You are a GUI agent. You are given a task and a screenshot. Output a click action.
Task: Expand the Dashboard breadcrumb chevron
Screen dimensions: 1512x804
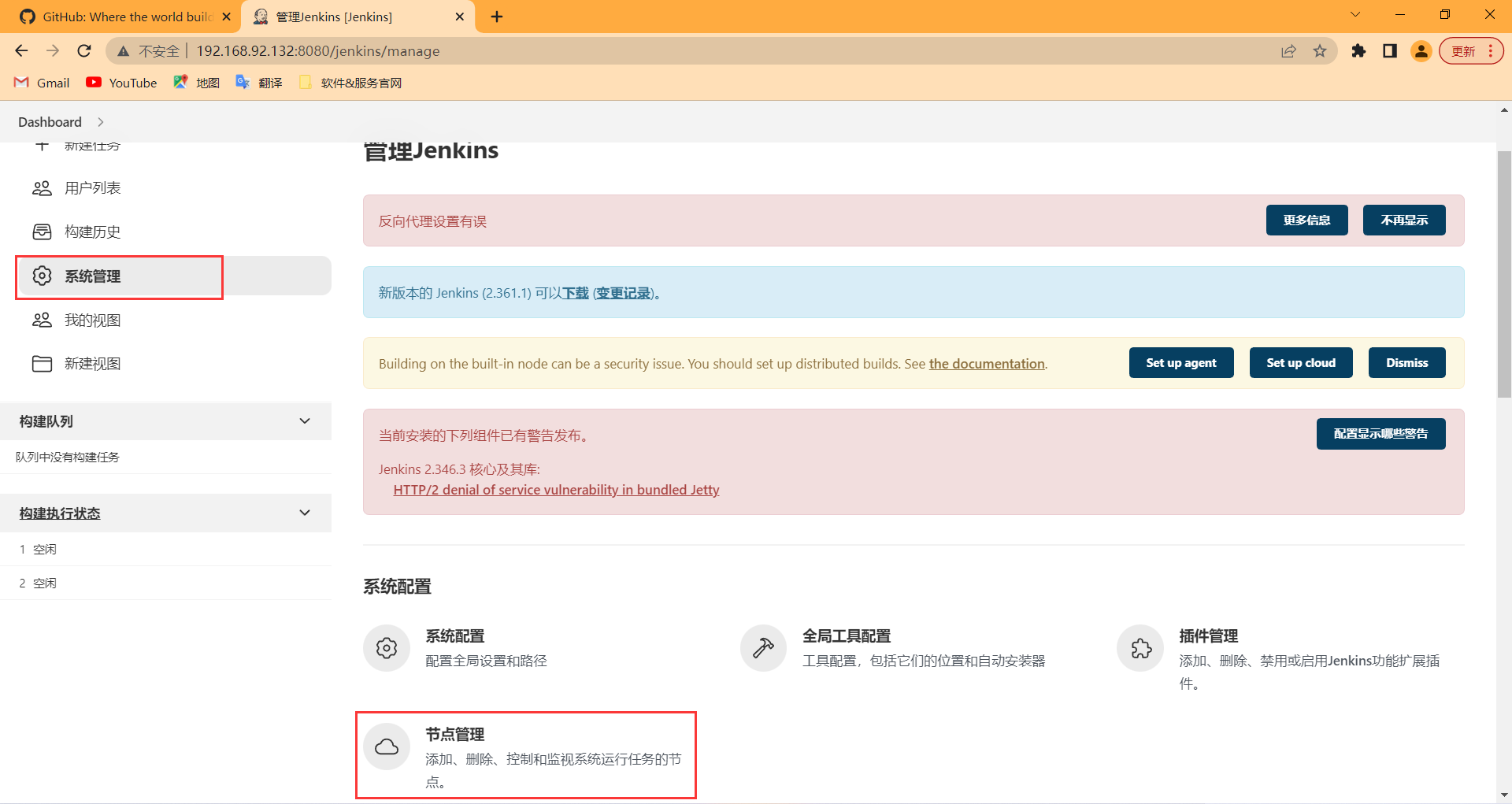(101, 122)
